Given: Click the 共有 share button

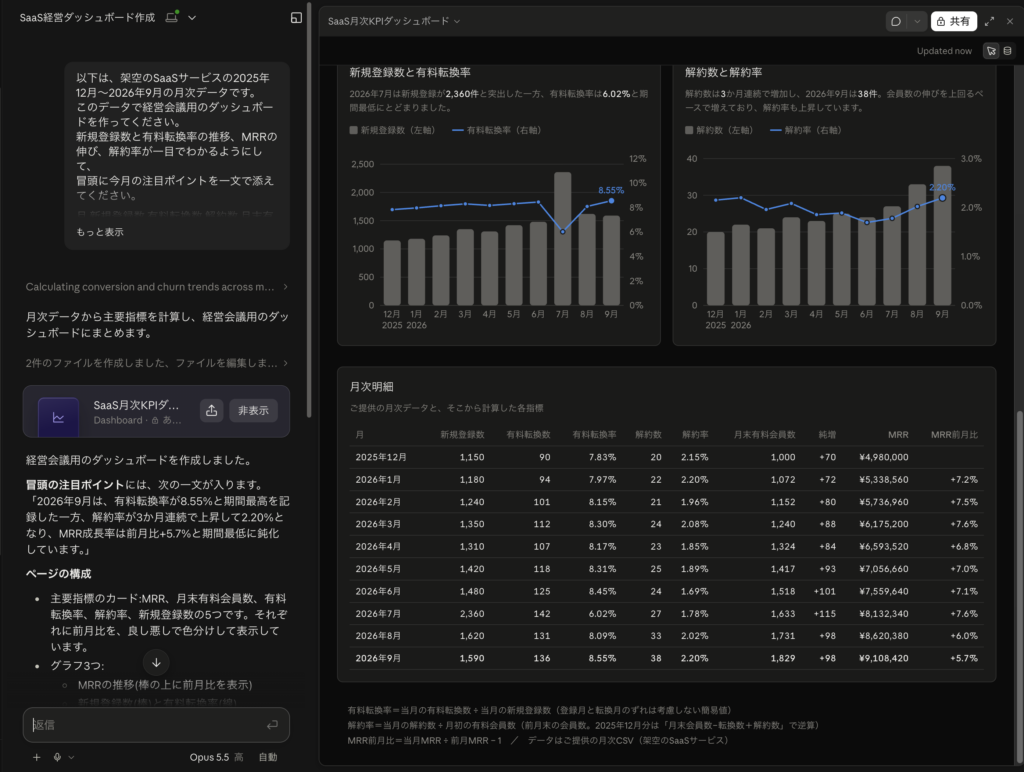Looking at the screenshot, I should point(953,22).
